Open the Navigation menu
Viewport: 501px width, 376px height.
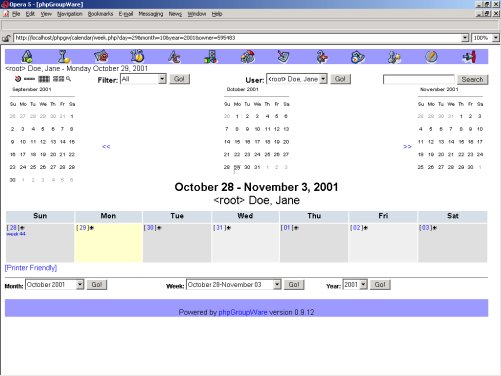pyautogui.click(x=70, y=14)
